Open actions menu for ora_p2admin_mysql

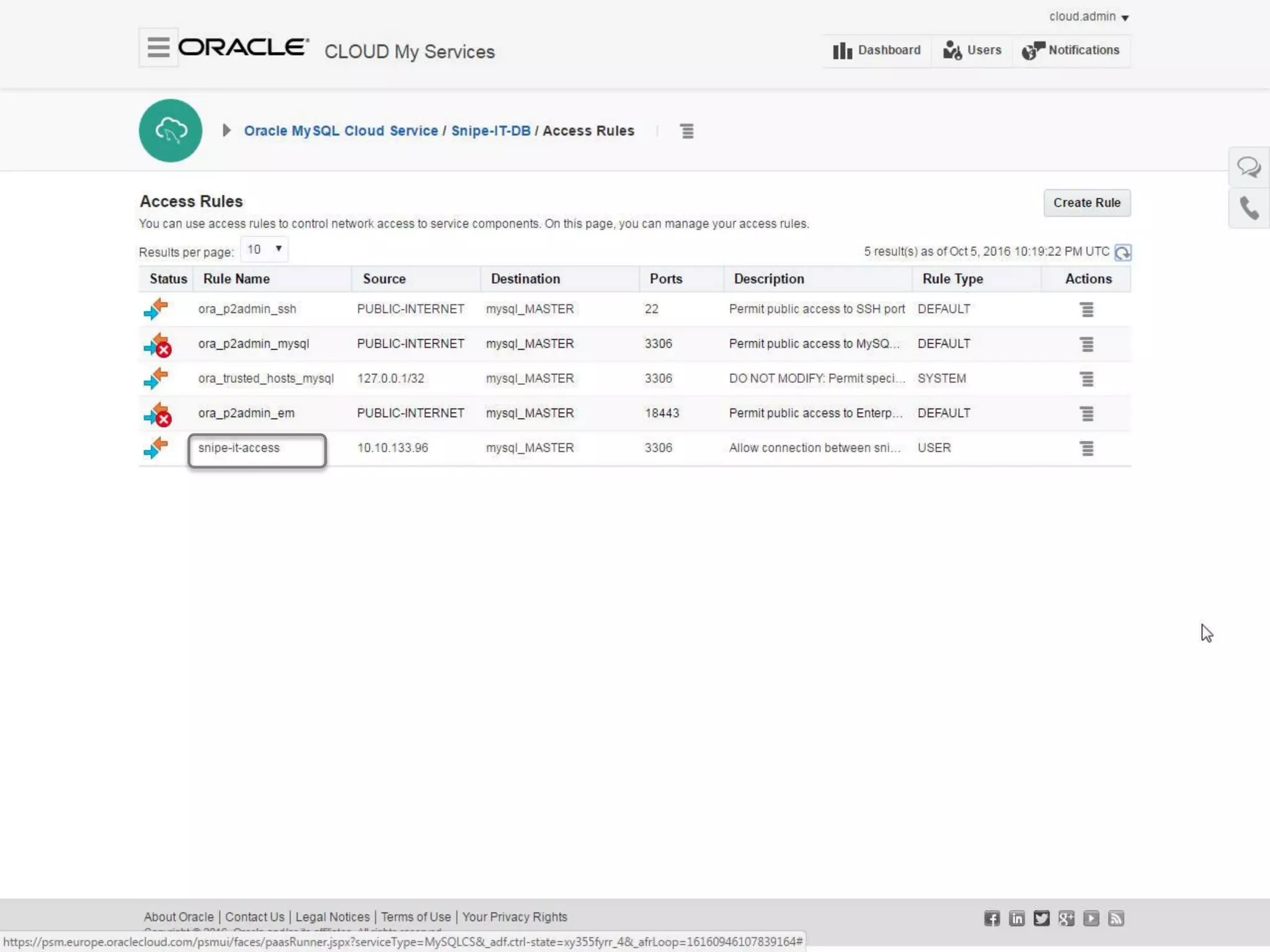(x=1087, y=344)
